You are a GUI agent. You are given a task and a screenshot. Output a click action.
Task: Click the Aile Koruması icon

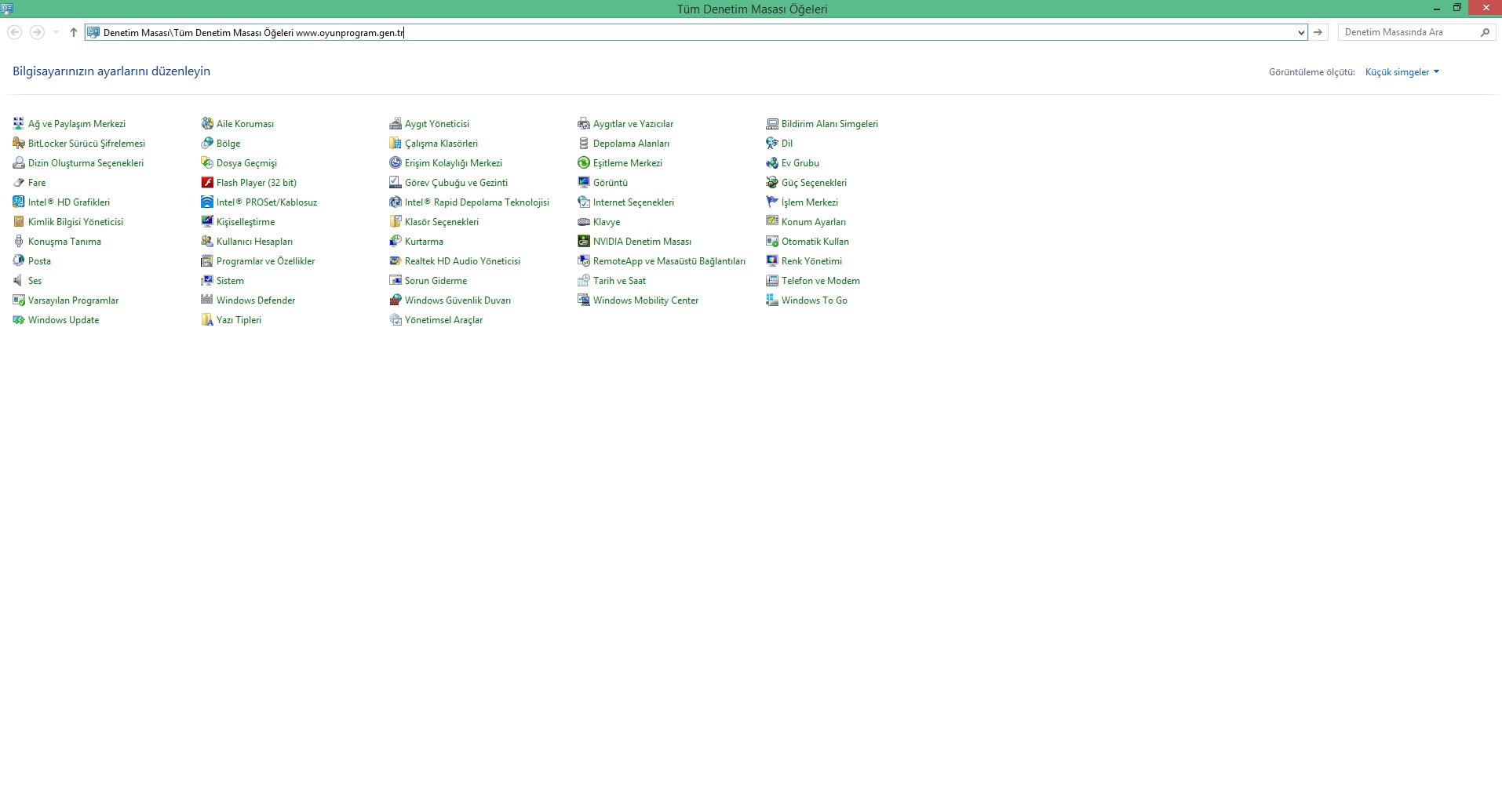(207, 123)
